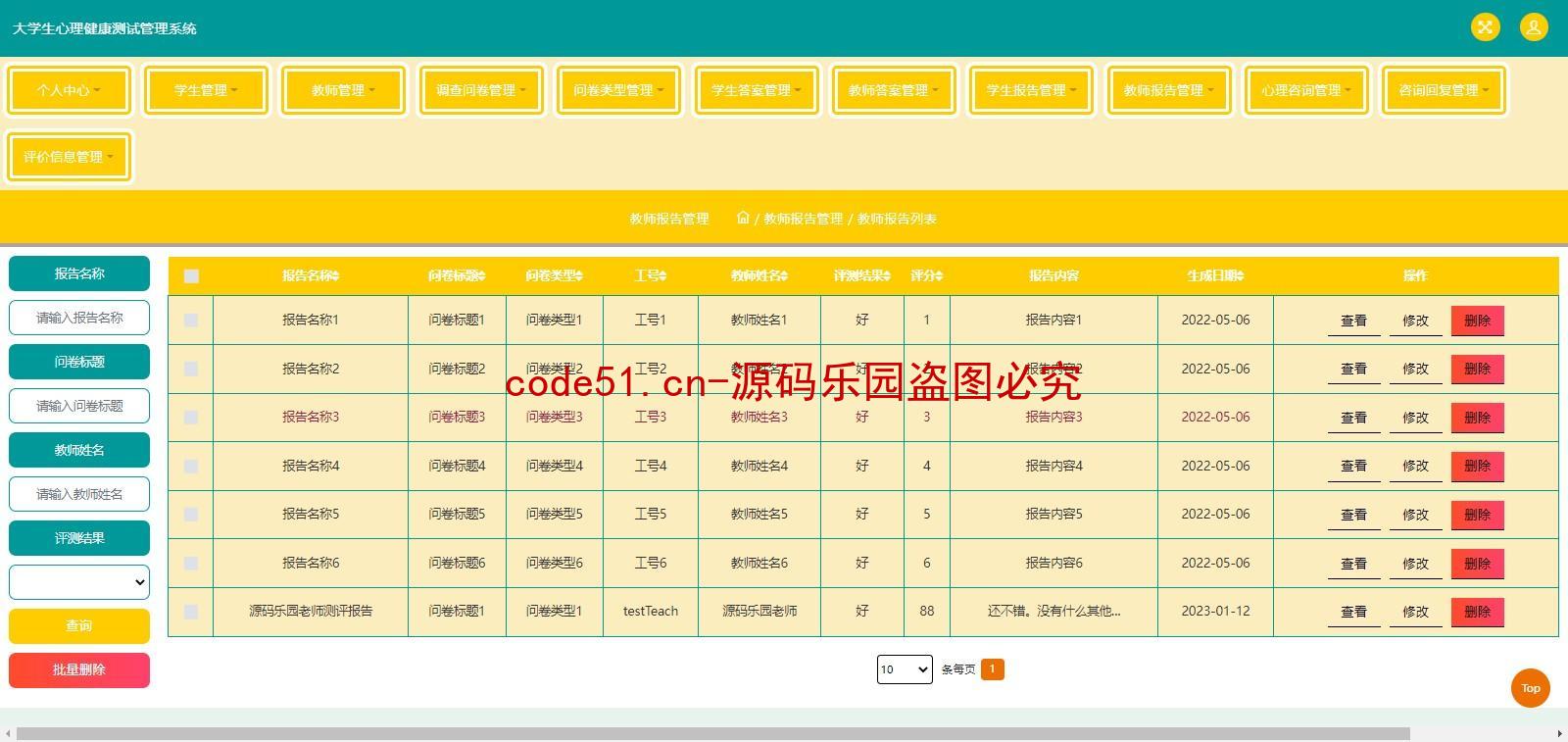Open the page-size dropdown showing 10
The height and width of the screenshot is (742, 1568).
tap(904, 669)
